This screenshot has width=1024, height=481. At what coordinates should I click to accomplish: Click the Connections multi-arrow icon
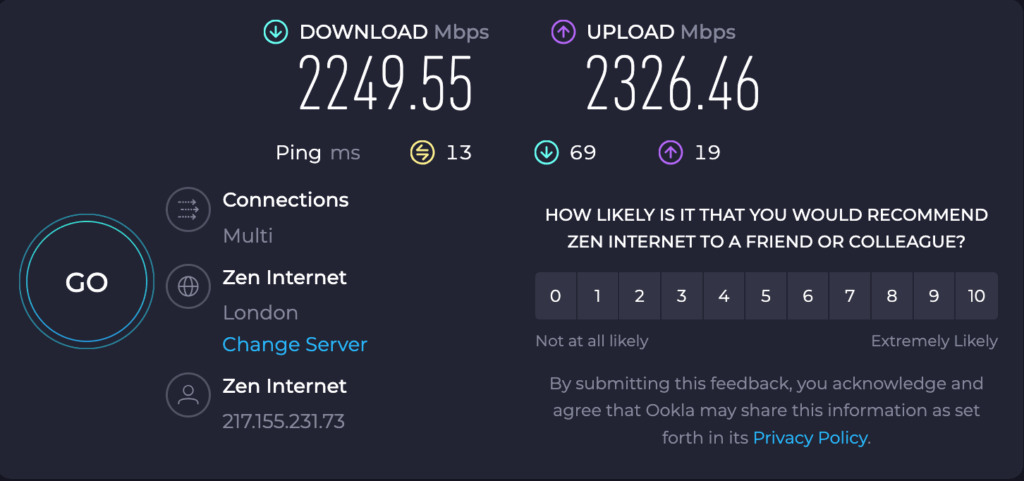[x=188, y=209]
